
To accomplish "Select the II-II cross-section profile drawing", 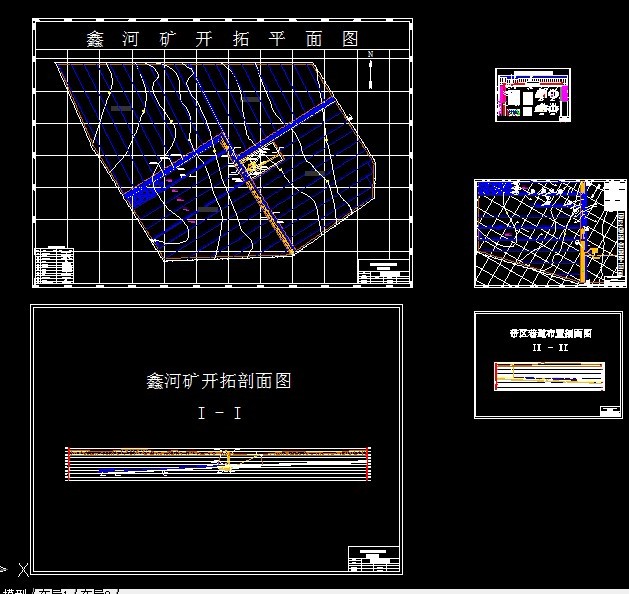I will coord(549,376).
